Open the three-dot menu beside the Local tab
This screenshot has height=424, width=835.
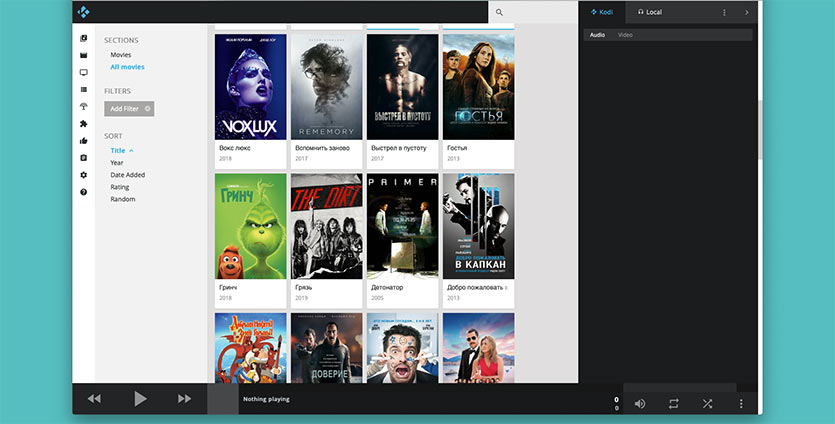pos(724,12)
